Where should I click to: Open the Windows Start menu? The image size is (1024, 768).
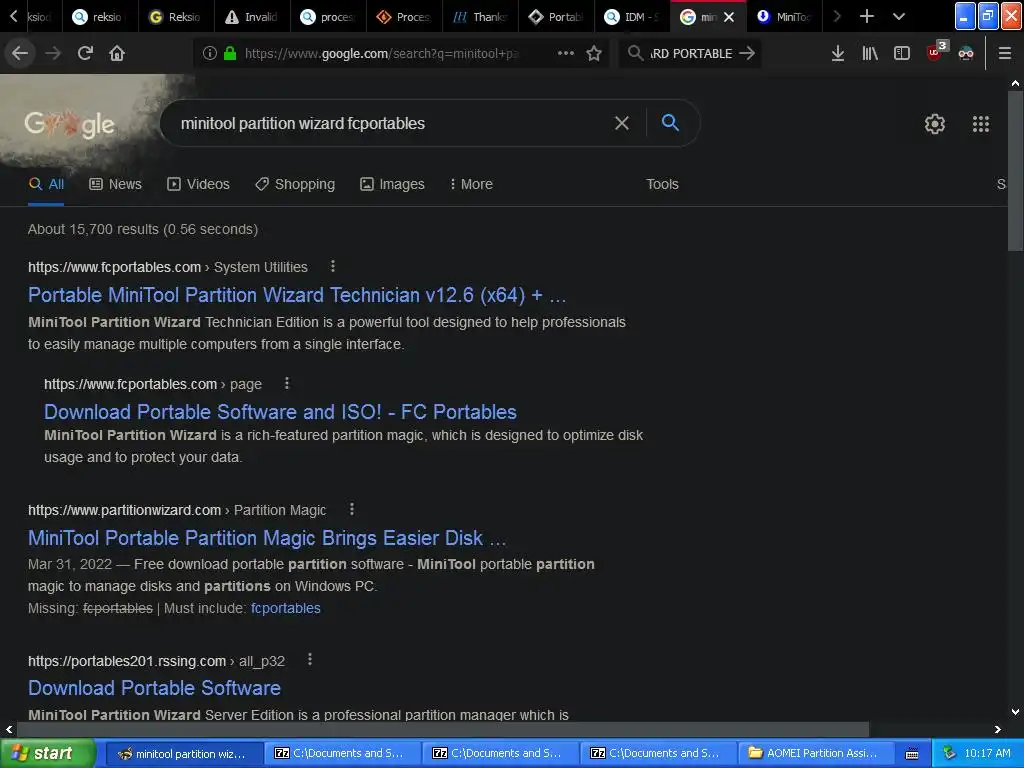[x=48, y=753]
